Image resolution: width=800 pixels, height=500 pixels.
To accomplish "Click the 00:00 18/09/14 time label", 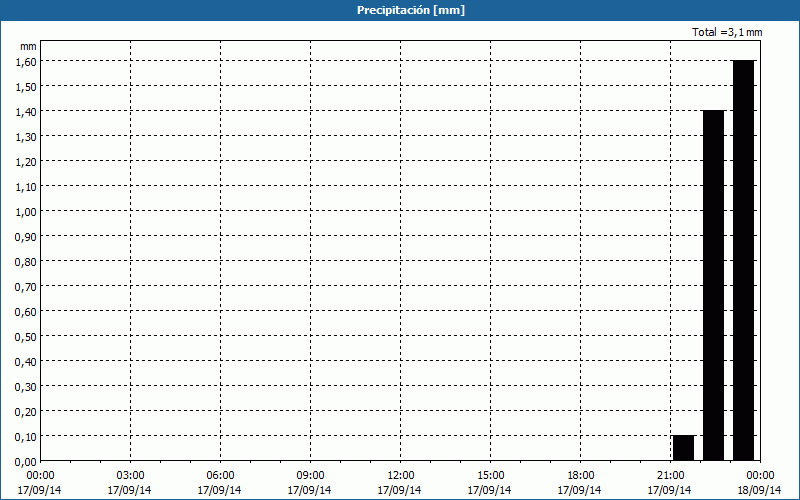I will tap(760, 483).
